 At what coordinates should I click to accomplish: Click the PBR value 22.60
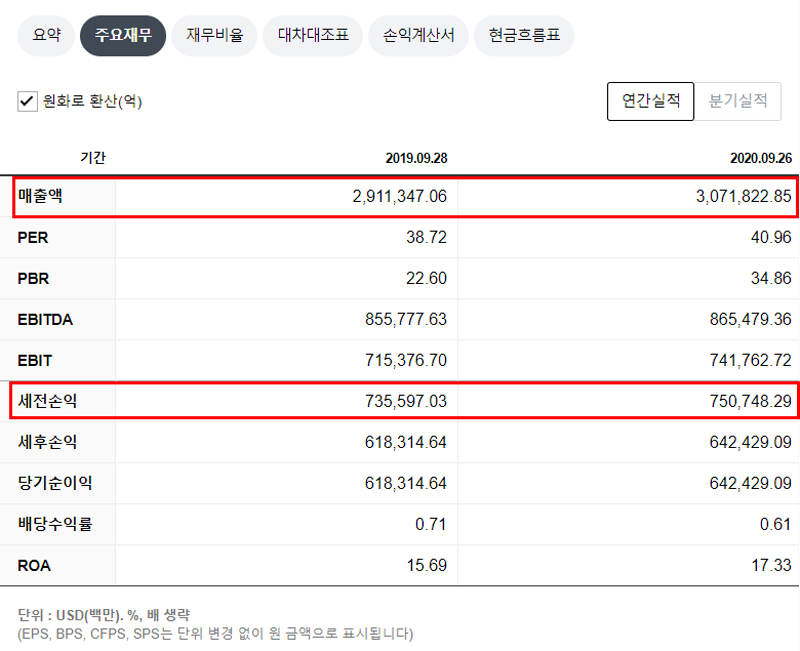point(427,278)
